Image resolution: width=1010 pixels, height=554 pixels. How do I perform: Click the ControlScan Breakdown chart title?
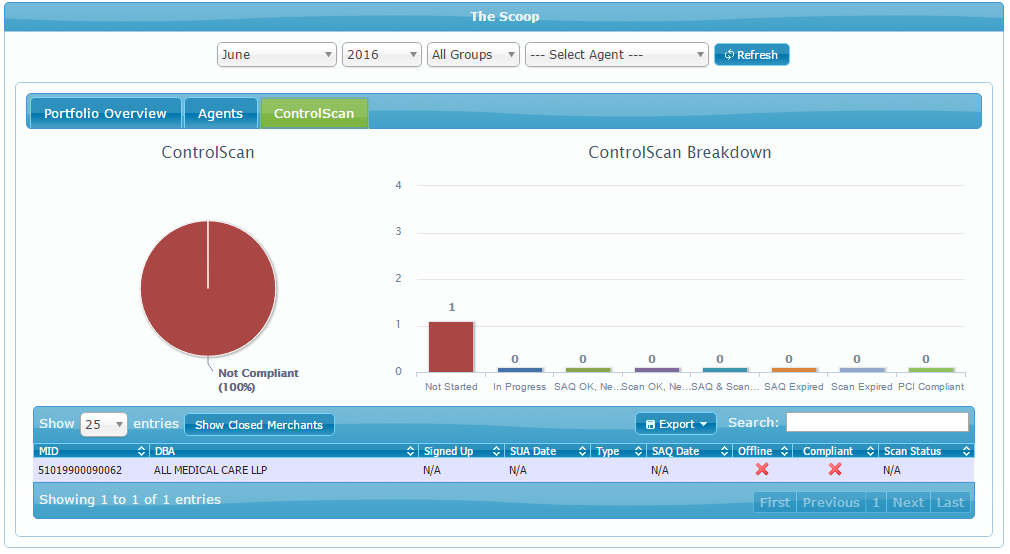[x=680, y=153]
